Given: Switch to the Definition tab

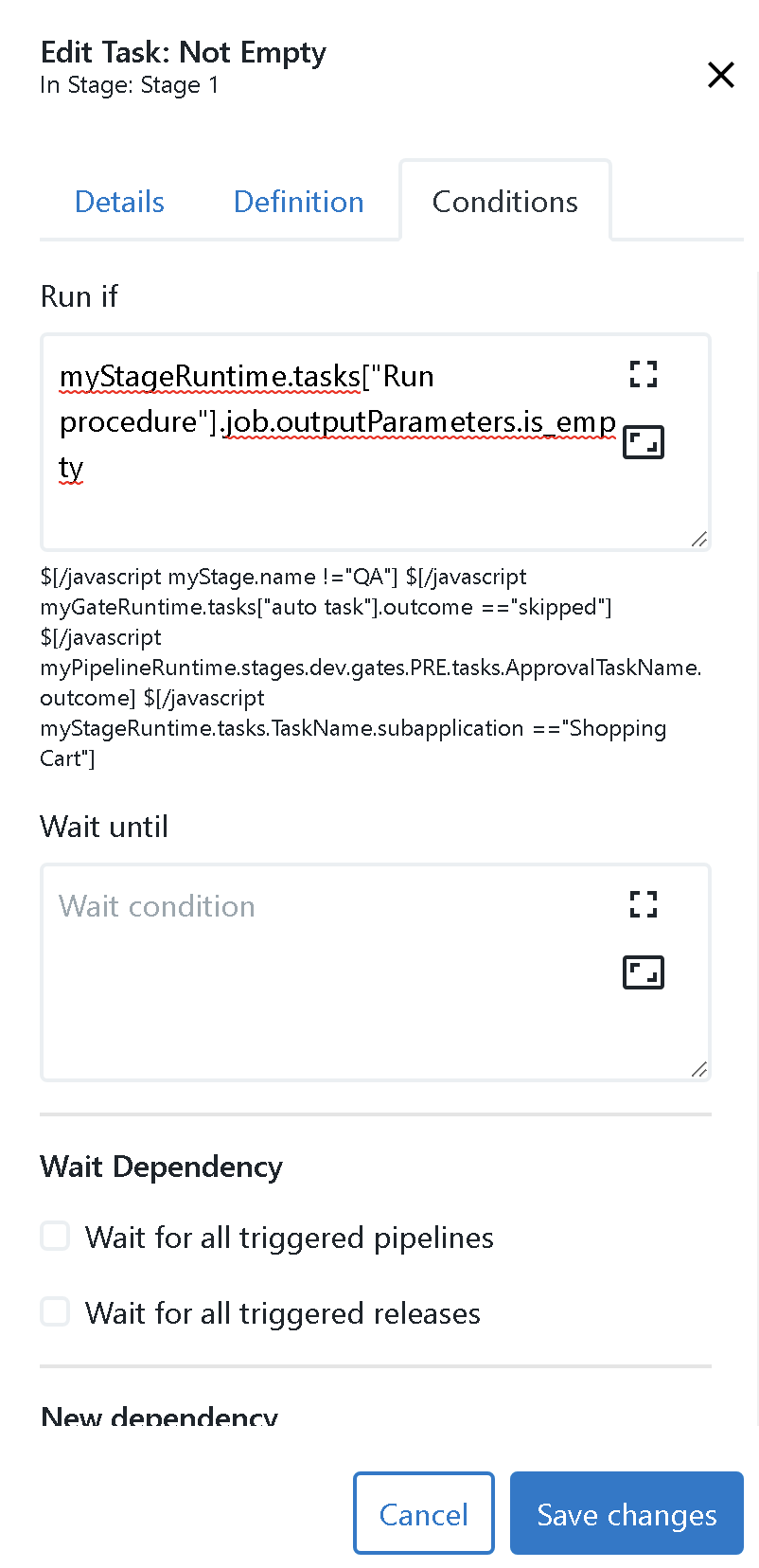Looking at the screenshot, I should (x=298, y=202).
